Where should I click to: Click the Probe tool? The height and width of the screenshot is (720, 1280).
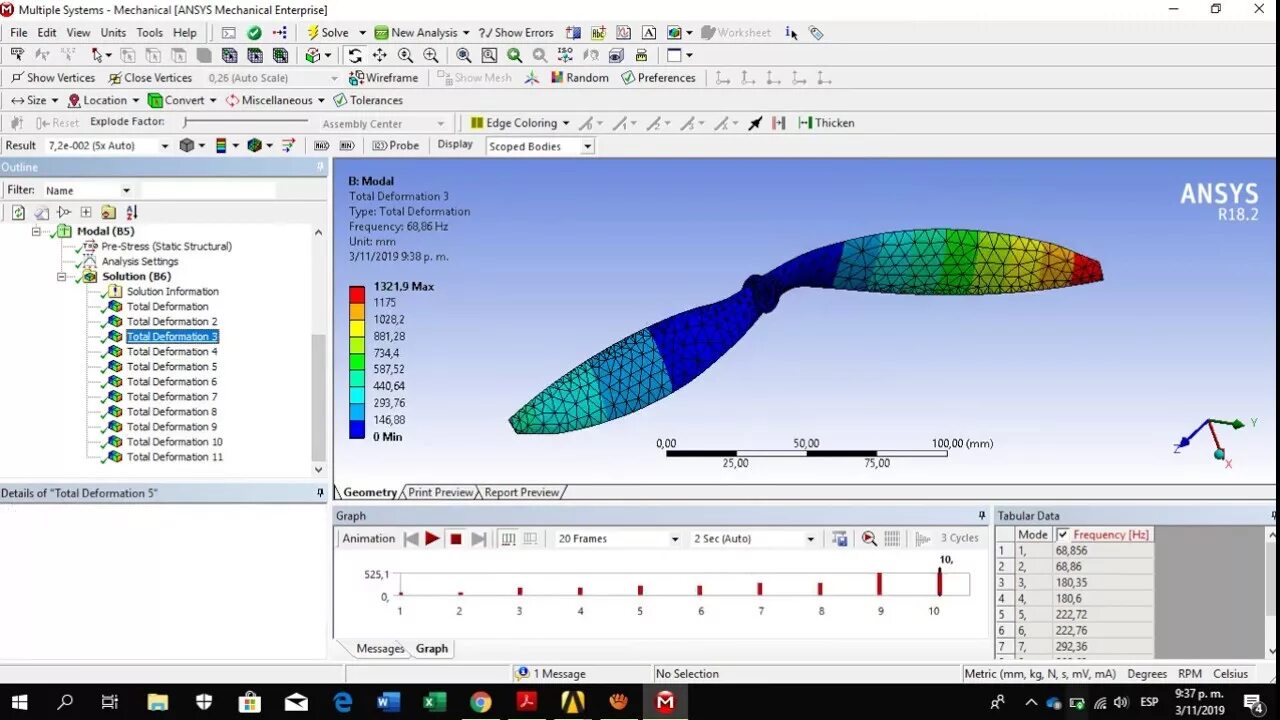tap(395, 146)
